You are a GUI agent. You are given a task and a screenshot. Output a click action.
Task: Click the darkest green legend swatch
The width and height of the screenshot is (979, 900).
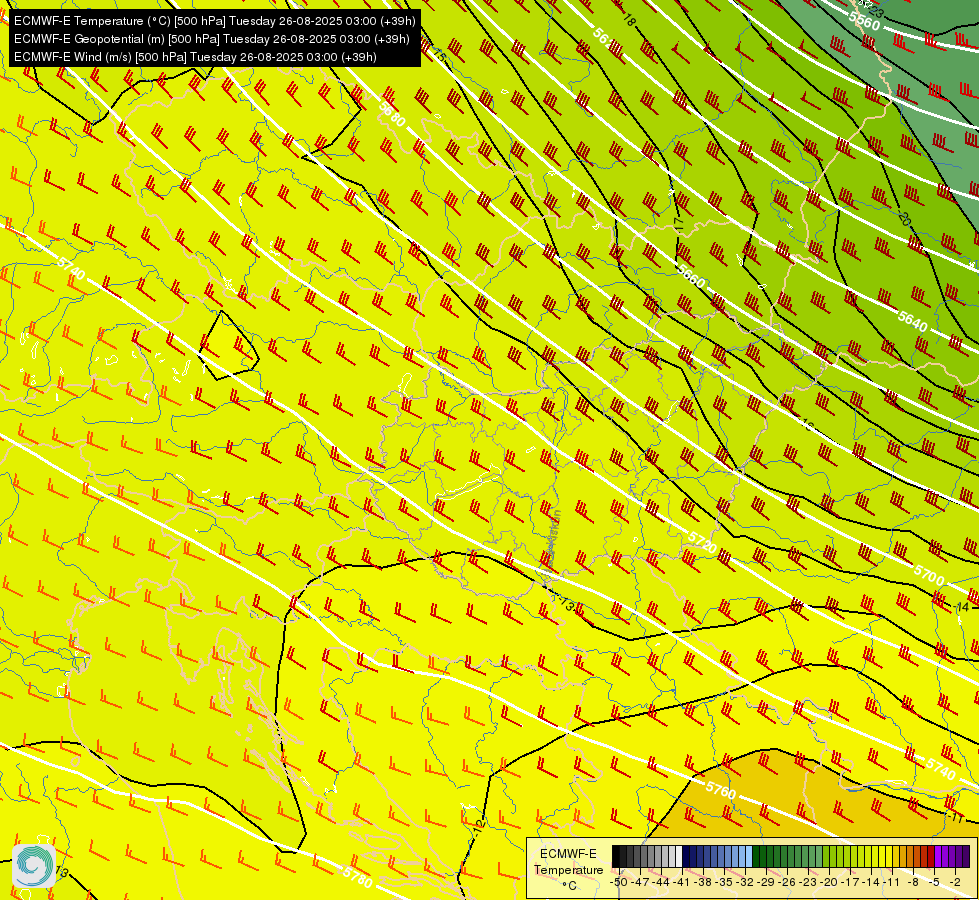[756, 856]
